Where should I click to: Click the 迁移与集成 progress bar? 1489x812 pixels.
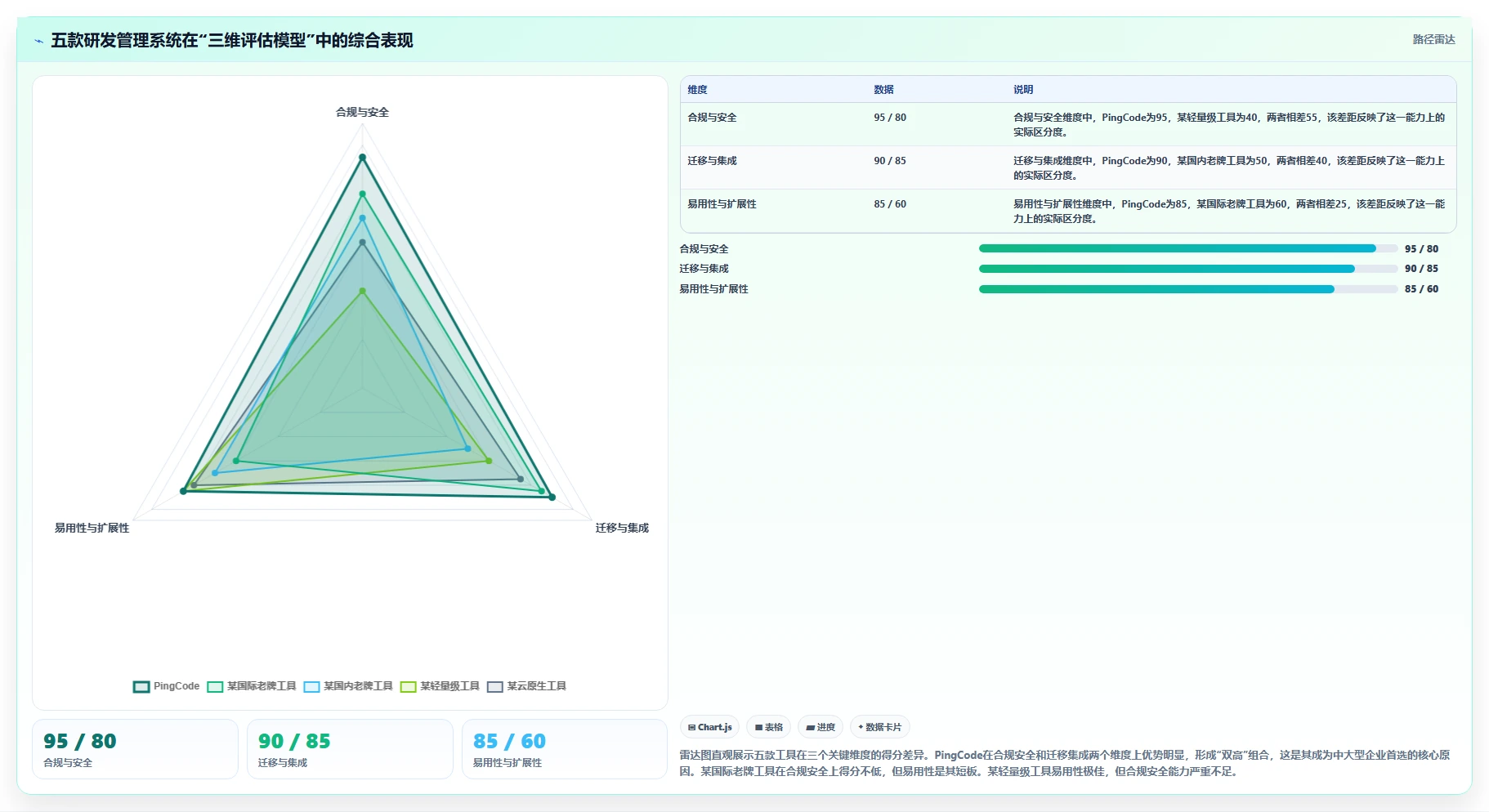point(1188,269)
